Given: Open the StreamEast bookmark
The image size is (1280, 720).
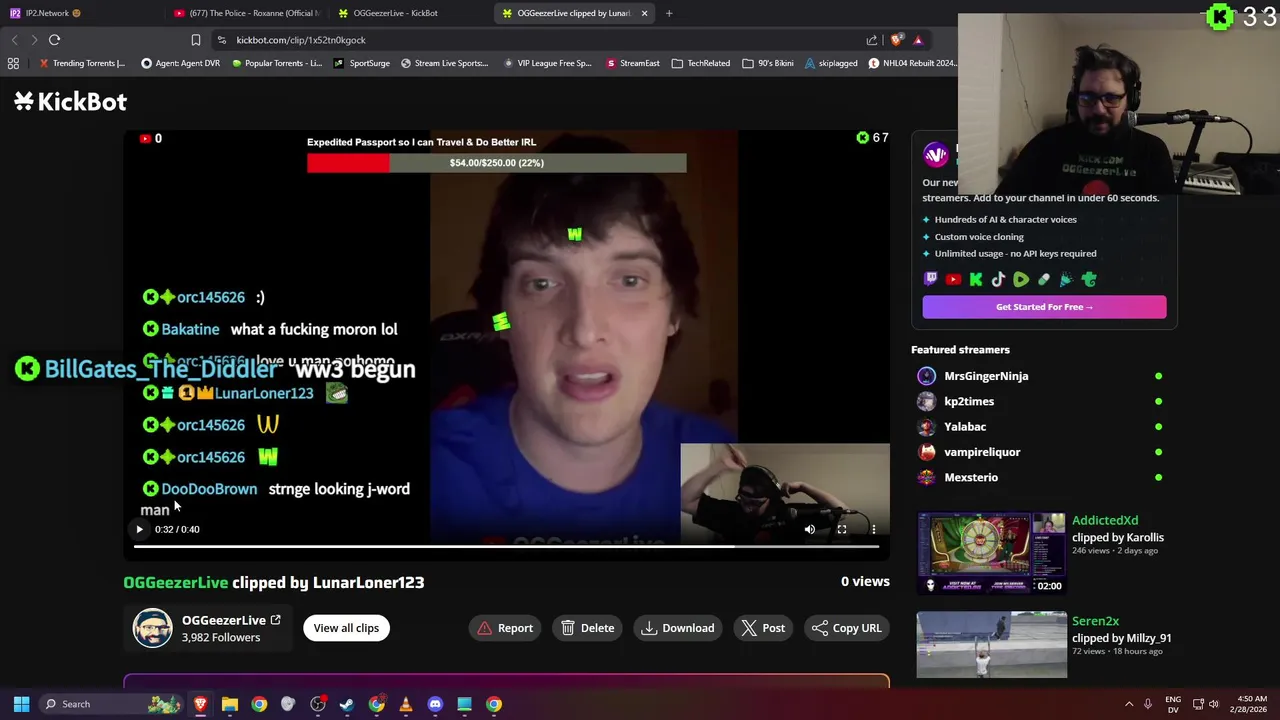Looking at the screenshot, I should coord(633,63).
